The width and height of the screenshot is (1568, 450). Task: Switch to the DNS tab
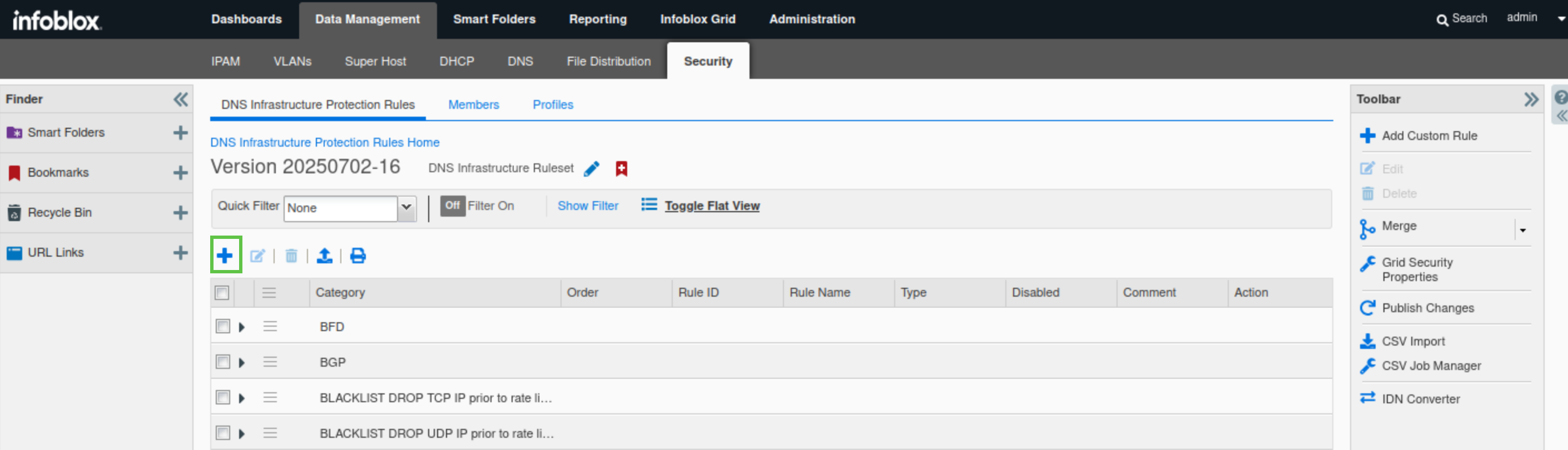(x=520, y=62)
